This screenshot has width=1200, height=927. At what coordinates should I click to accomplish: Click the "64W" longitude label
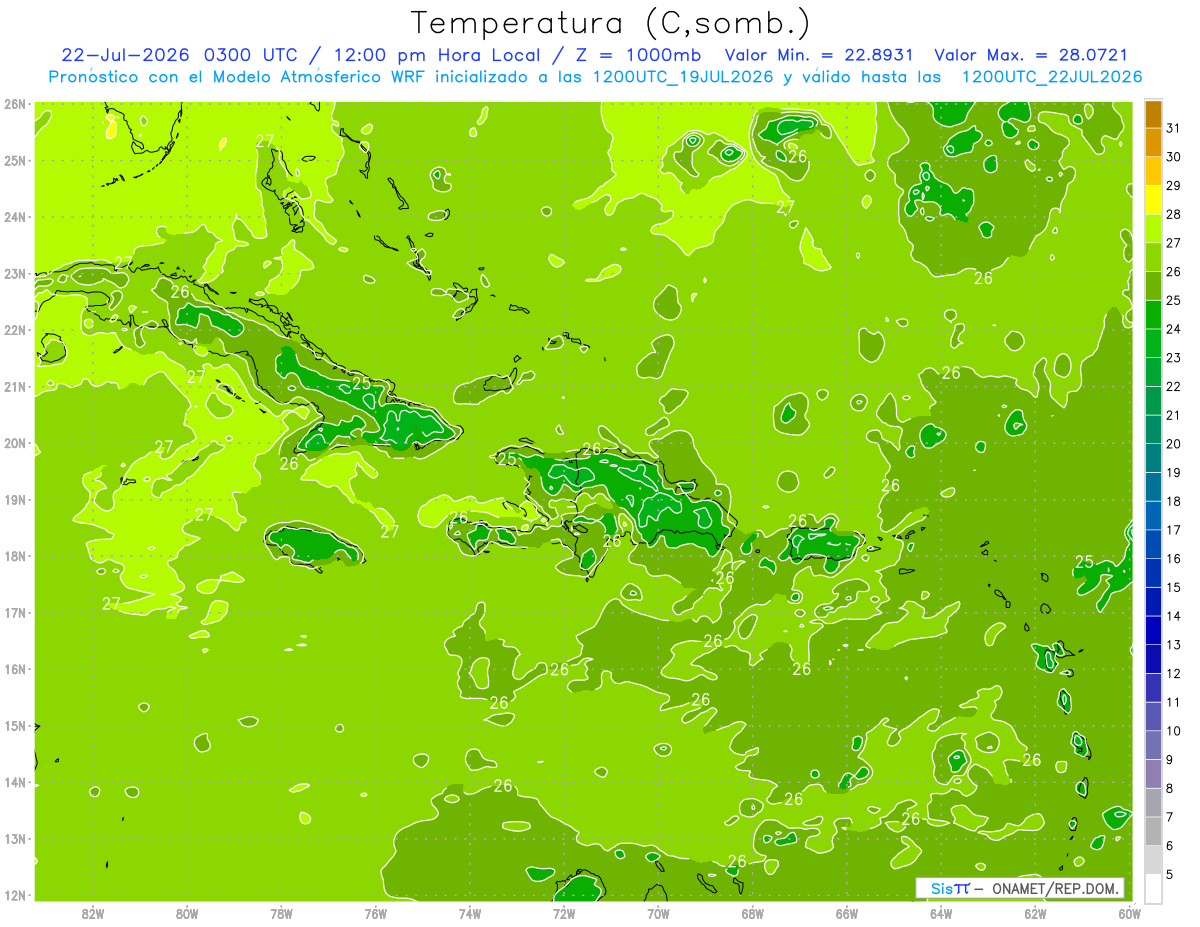click(940, 913)
